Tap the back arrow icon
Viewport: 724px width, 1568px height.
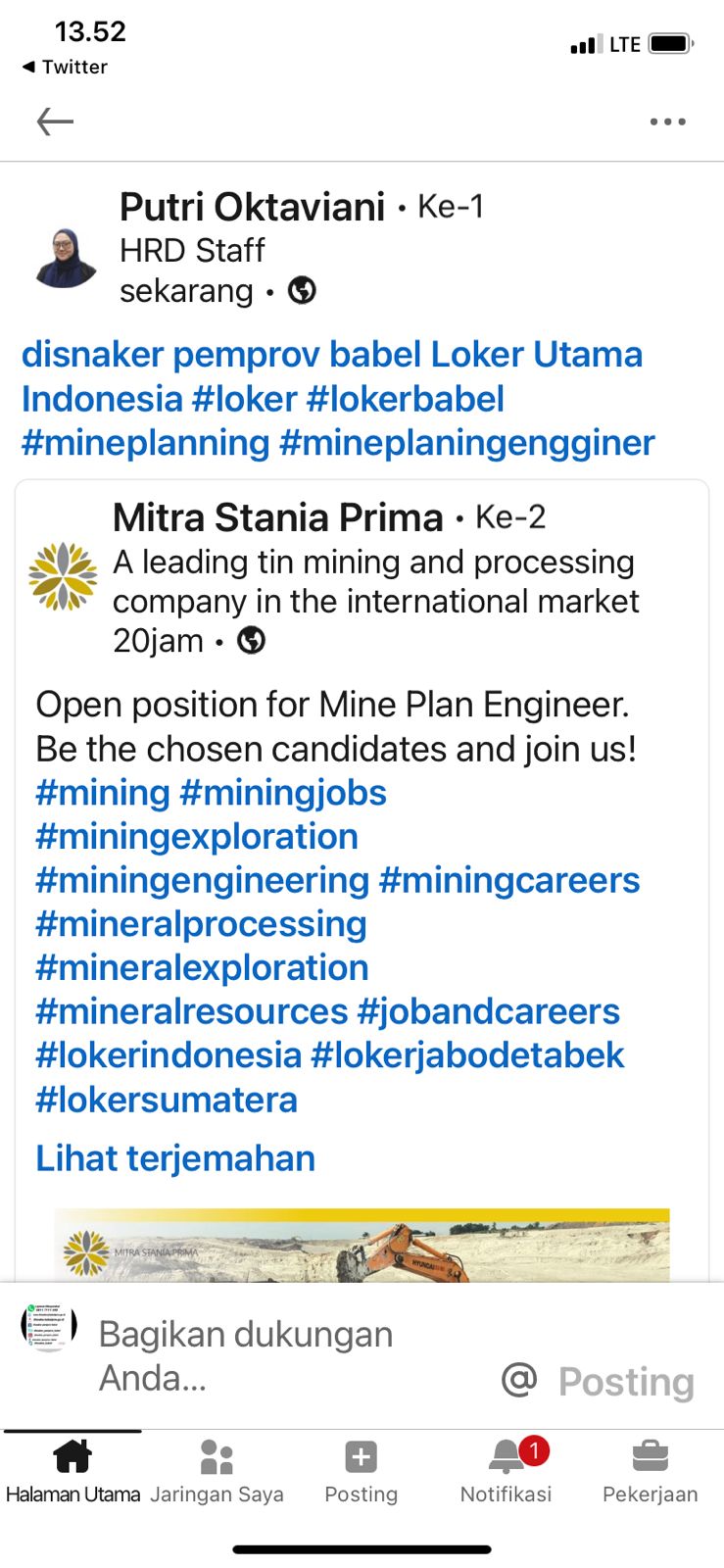point(55,122)
